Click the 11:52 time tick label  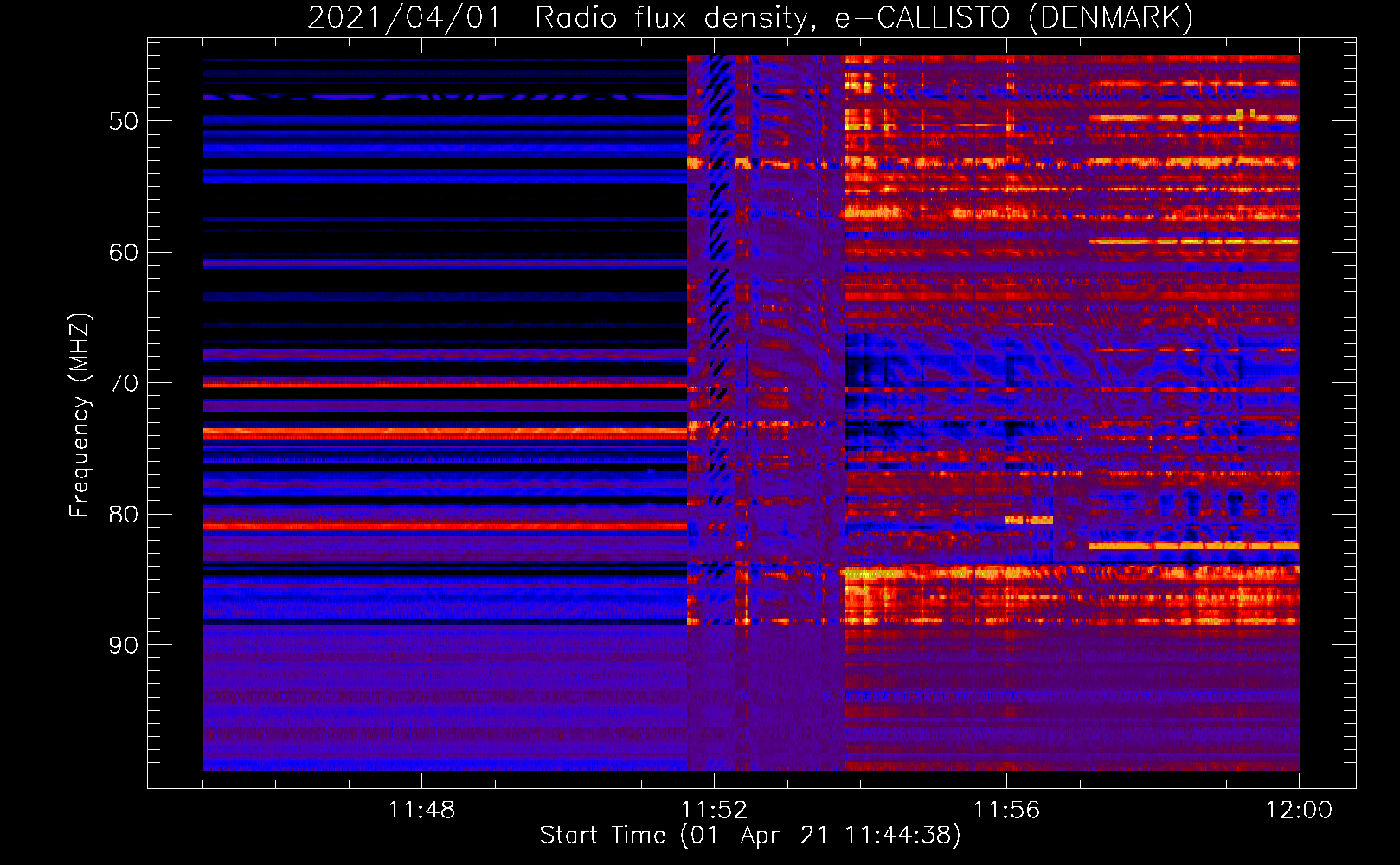coord(714,810)
